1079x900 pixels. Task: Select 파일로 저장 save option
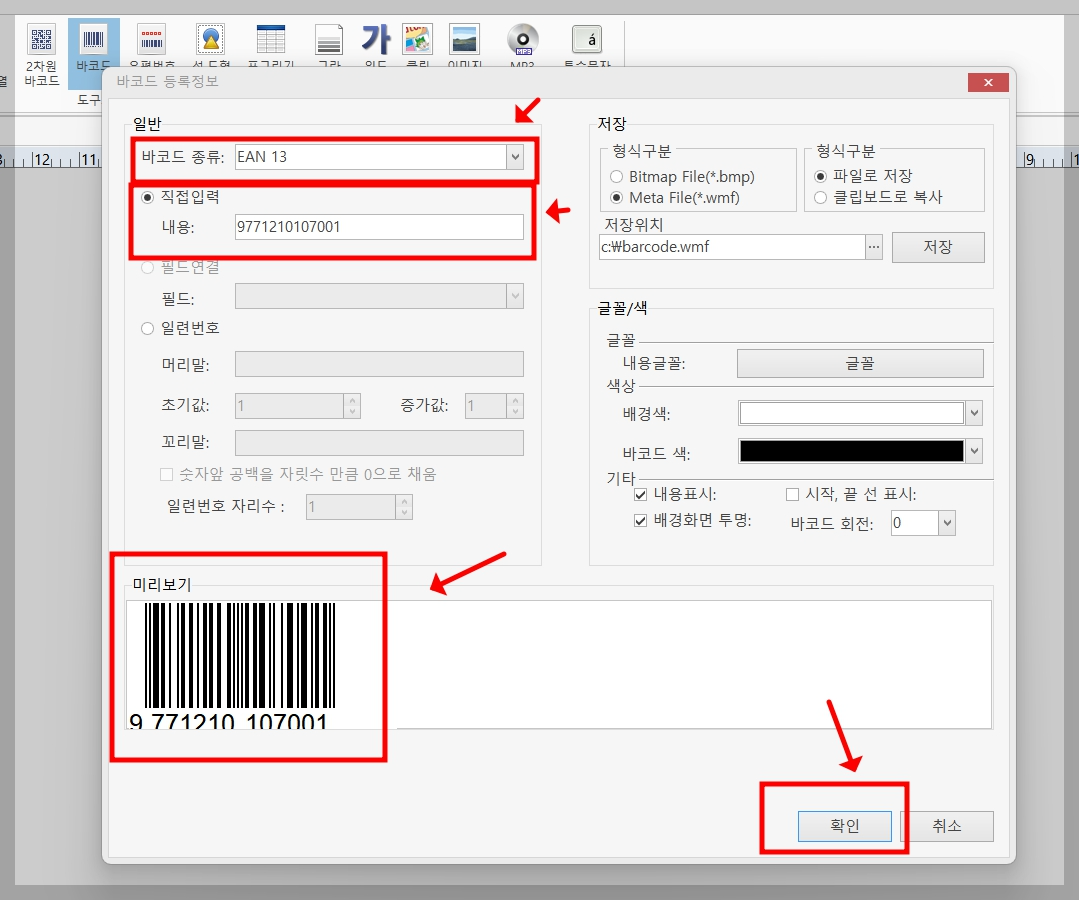point(820,176)
